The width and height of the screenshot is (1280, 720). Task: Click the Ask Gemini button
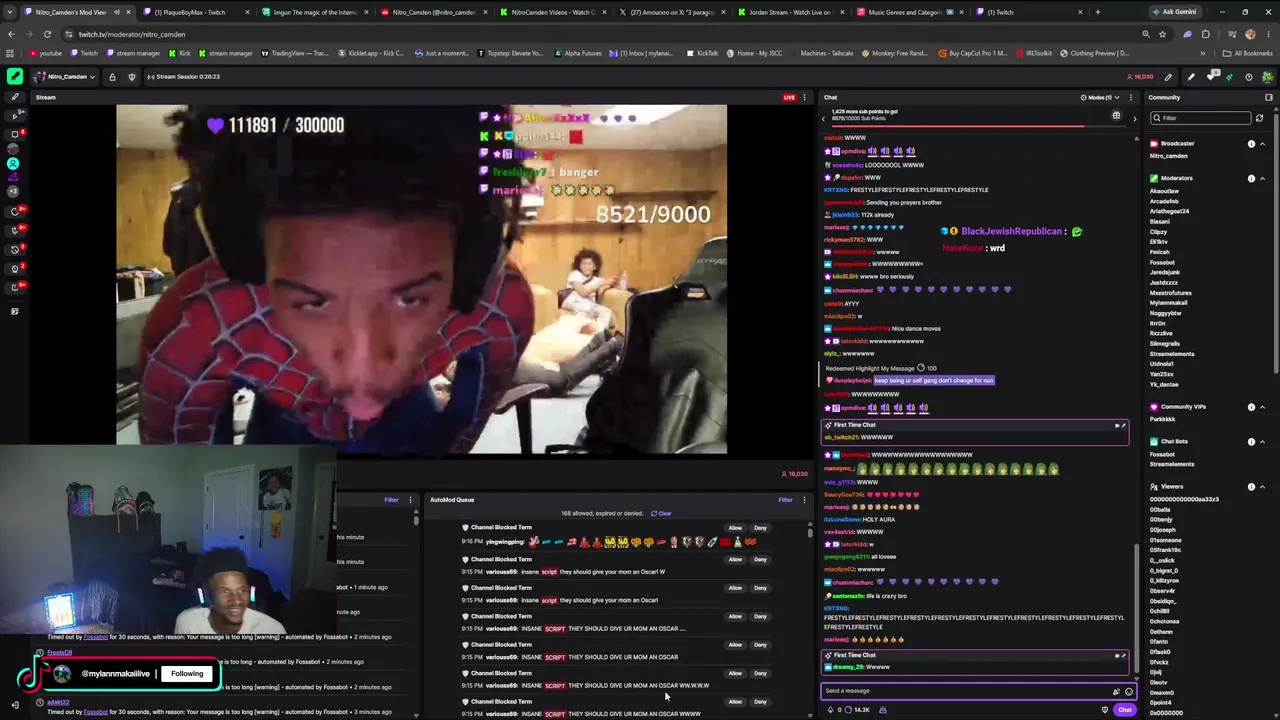1174,12
